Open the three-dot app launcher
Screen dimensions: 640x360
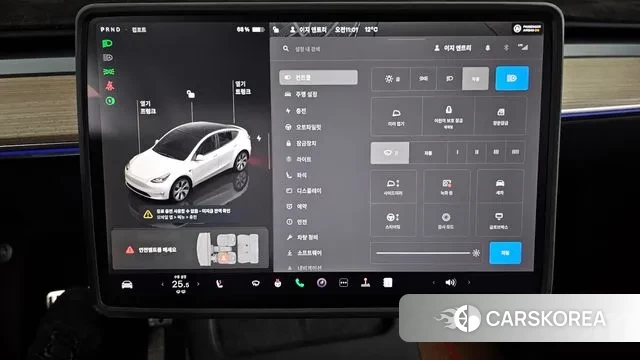344,283
